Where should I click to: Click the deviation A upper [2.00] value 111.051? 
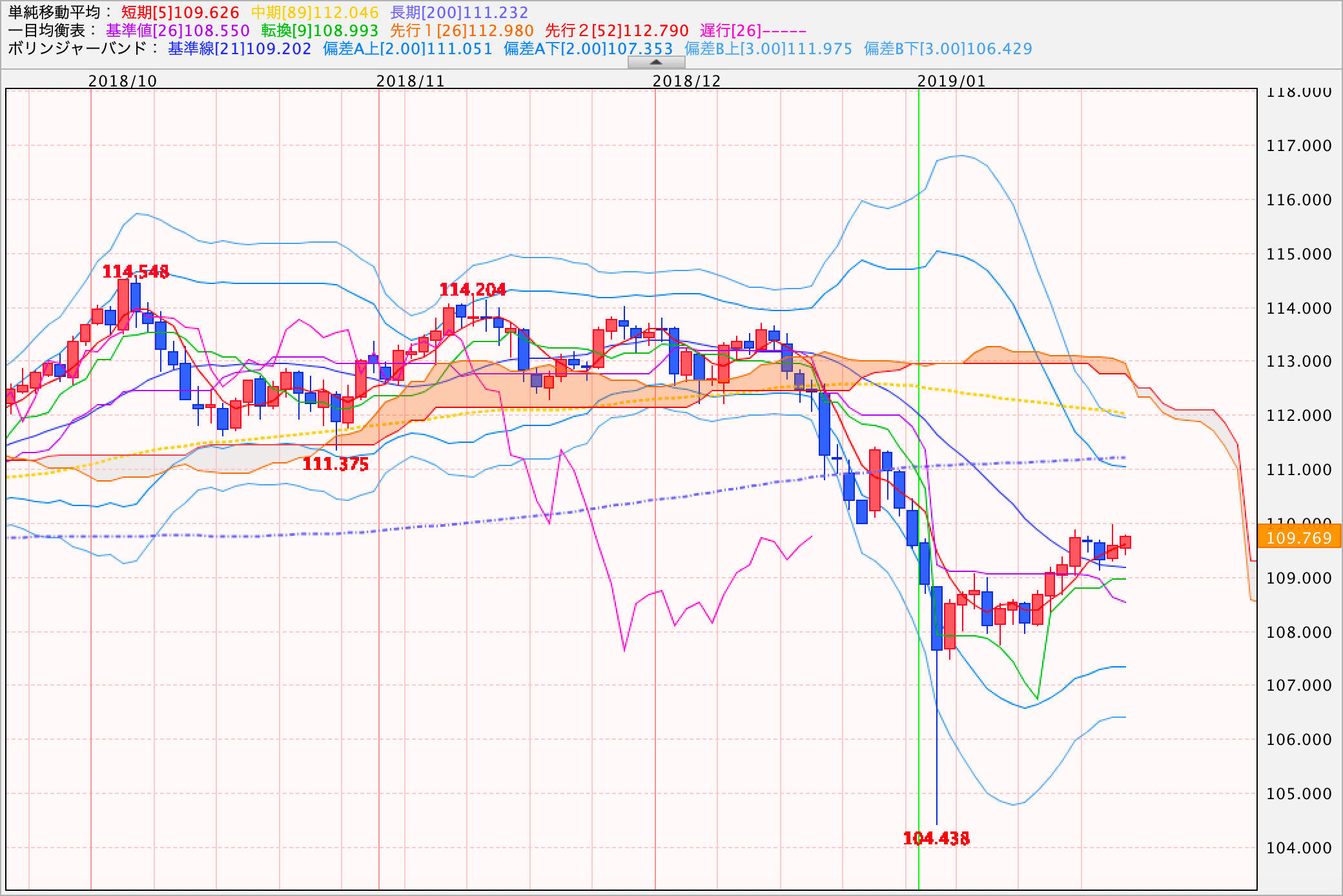pos(407,48)
